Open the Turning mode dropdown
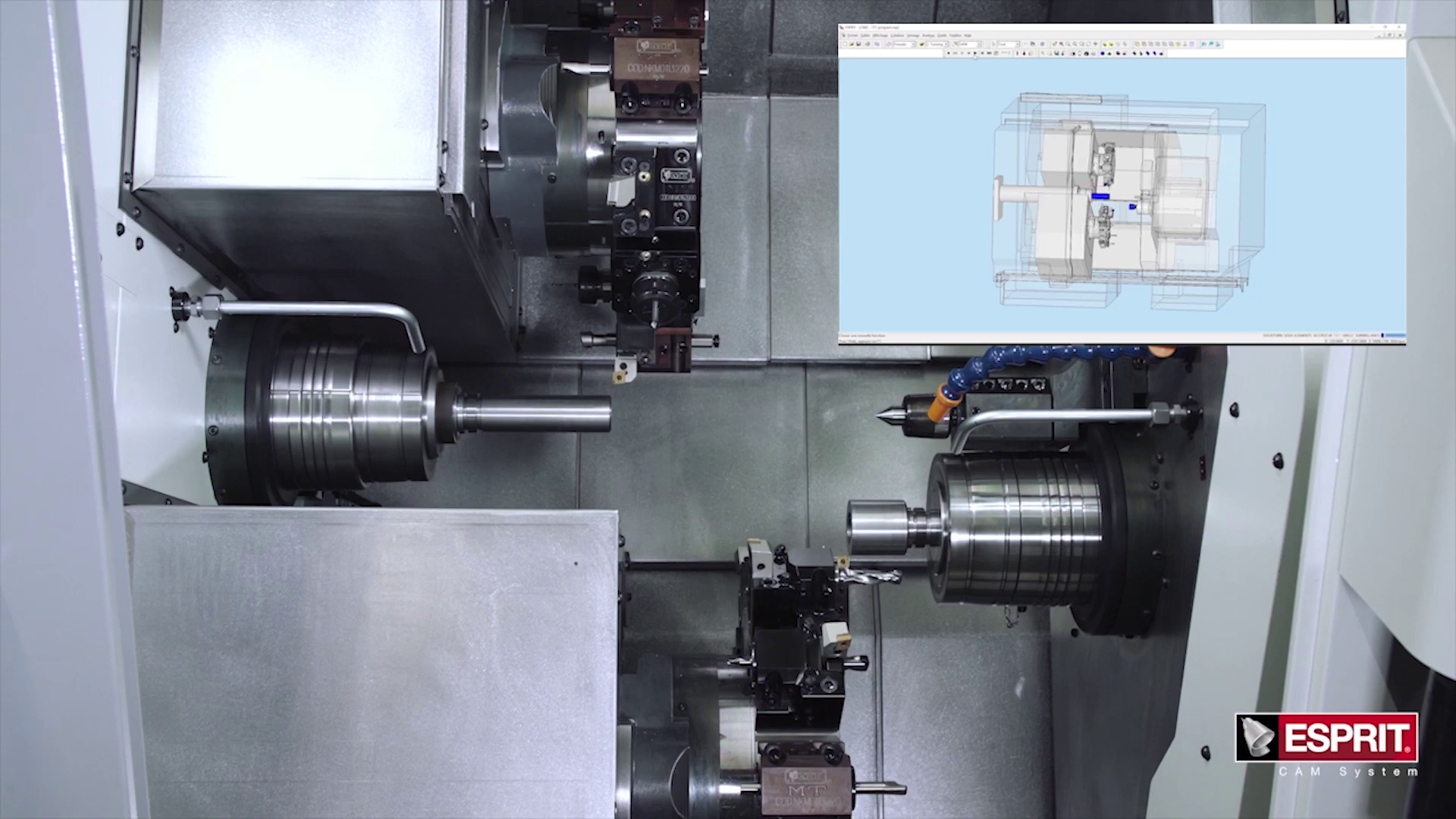The image size is (1456, 819). (946, 44)
